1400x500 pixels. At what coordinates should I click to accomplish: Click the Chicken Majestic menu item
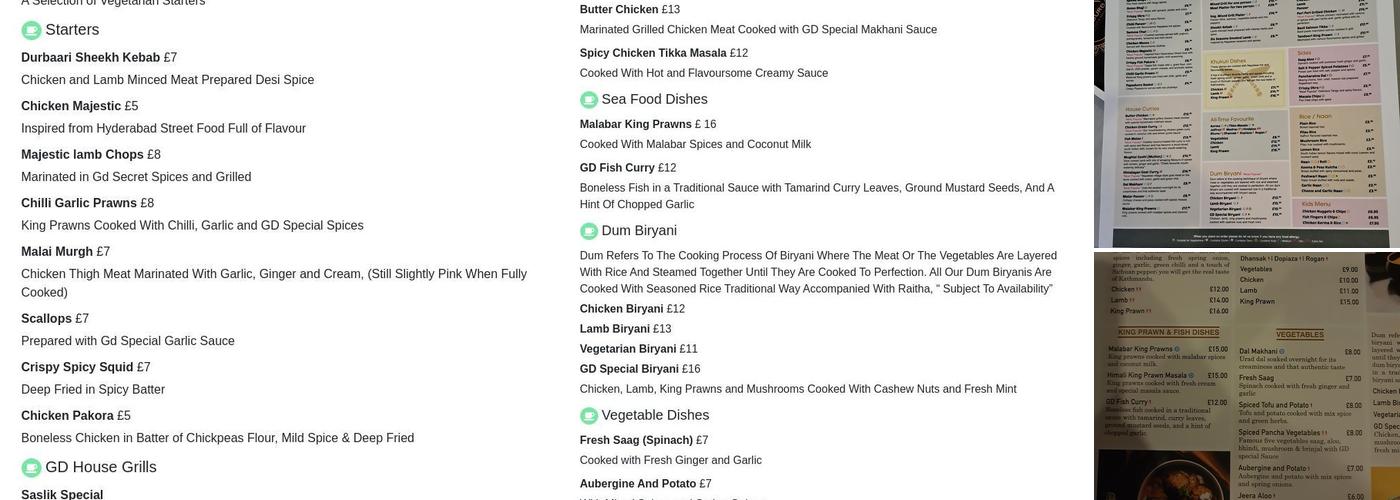(71, 106)
